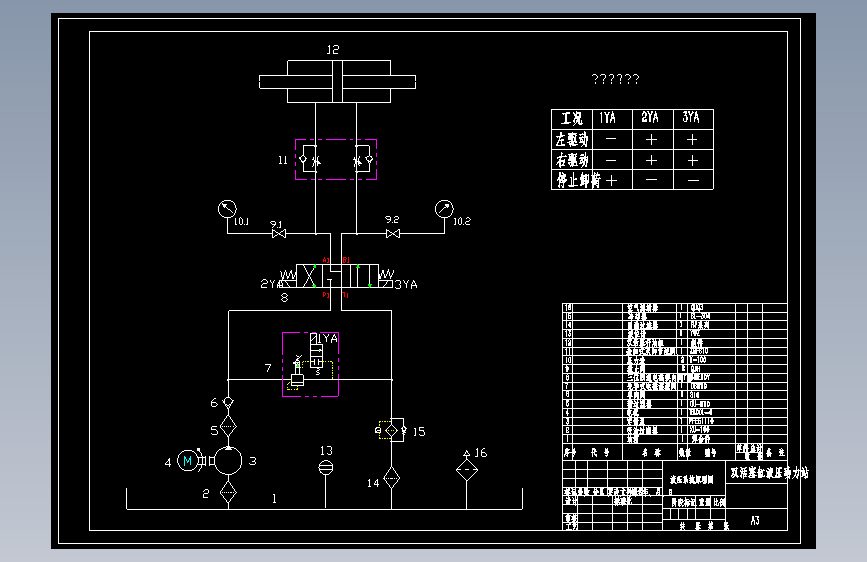Select the suction filter symbol 2
The width and height of the screenshot is (867, 562).
[x=228, y=492]
